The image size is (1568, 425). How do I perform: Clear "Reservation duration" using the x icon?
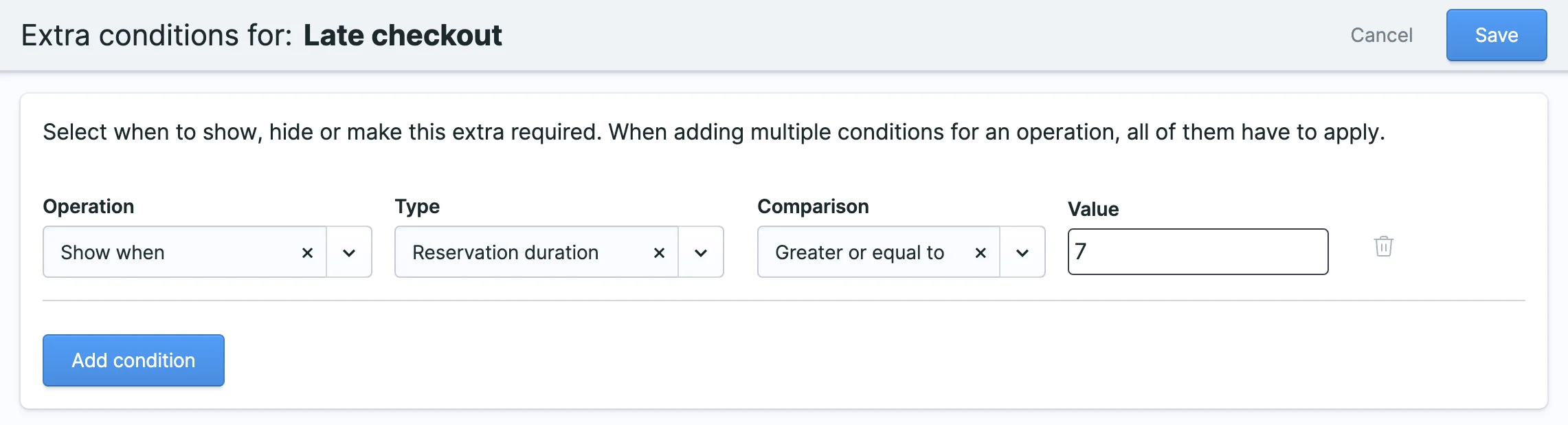(x=658, y=252)
